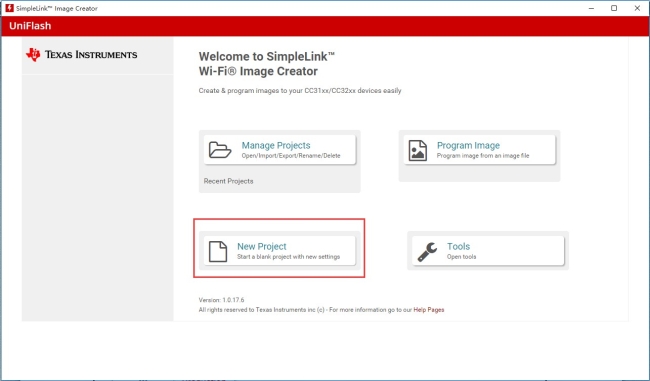Click 'Start a blank project with new settings'
This screenshot has height=381, width=650.
click(289, 257)
